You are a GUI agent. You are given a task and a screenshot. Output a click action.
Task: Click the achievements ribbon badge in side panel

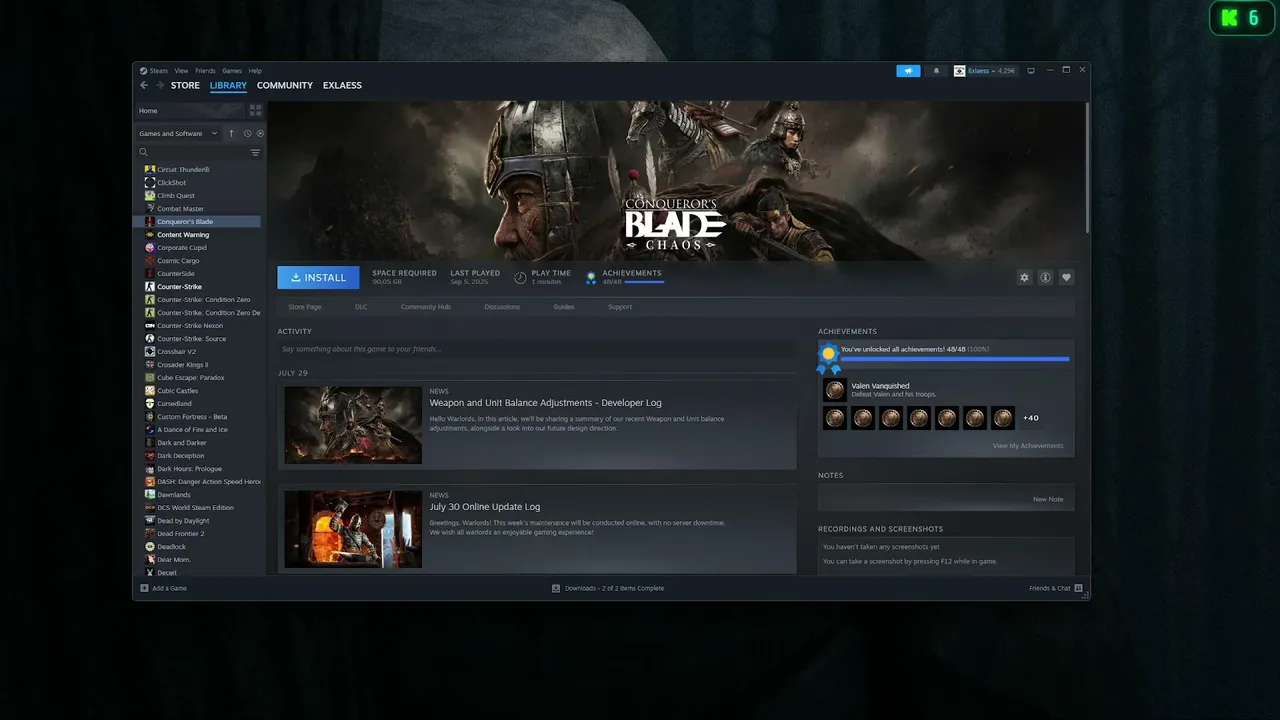tap(828, 358)
